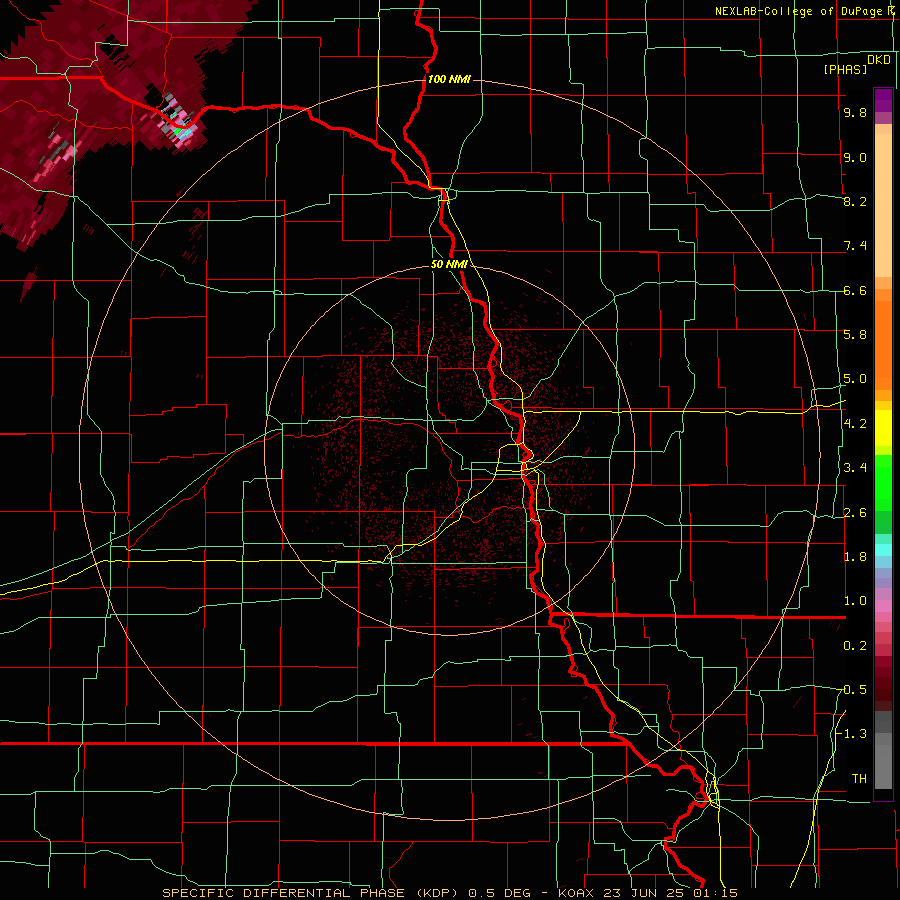
Task: Click the 100 NMI range ring label
Action: 449,79
